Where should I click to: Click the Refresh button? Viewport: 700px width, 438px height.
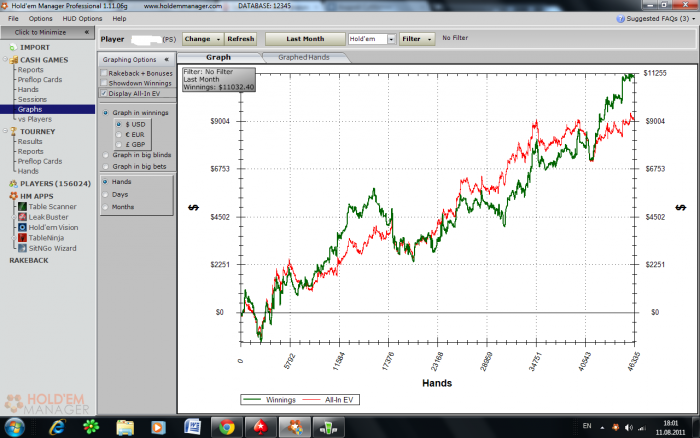[241, 39]
